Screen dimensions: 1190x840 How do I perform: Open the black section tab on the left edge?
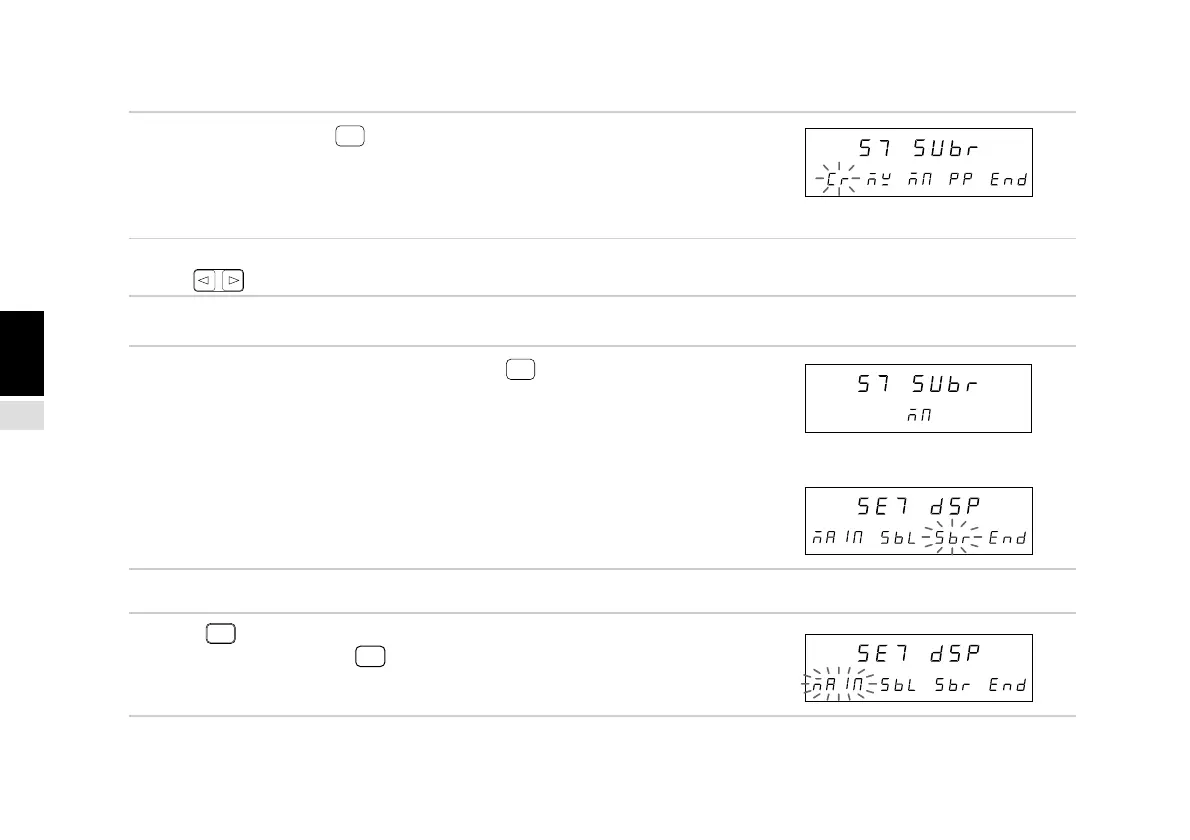pos(22,354)
